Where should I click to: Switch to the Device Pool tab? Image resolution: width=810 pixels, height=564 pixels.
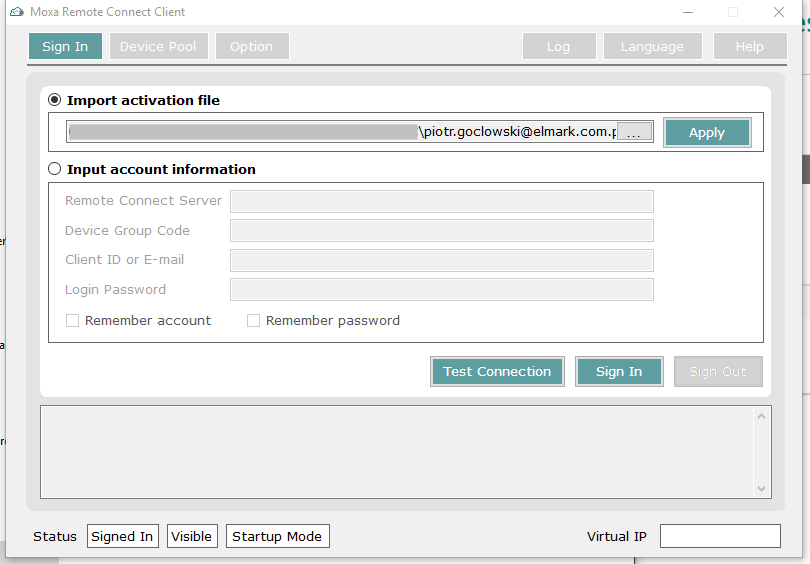(158, 46)
